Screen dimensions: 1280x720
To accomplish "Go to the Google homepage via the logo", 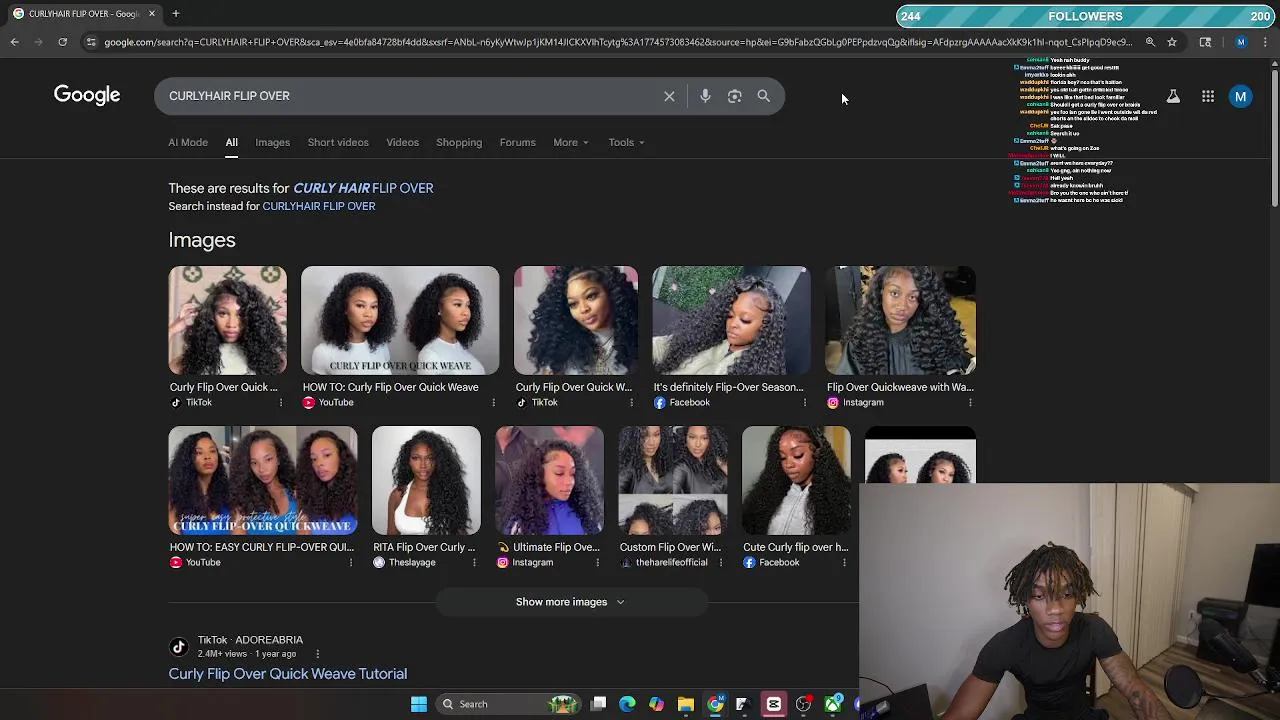I will 87,95.
